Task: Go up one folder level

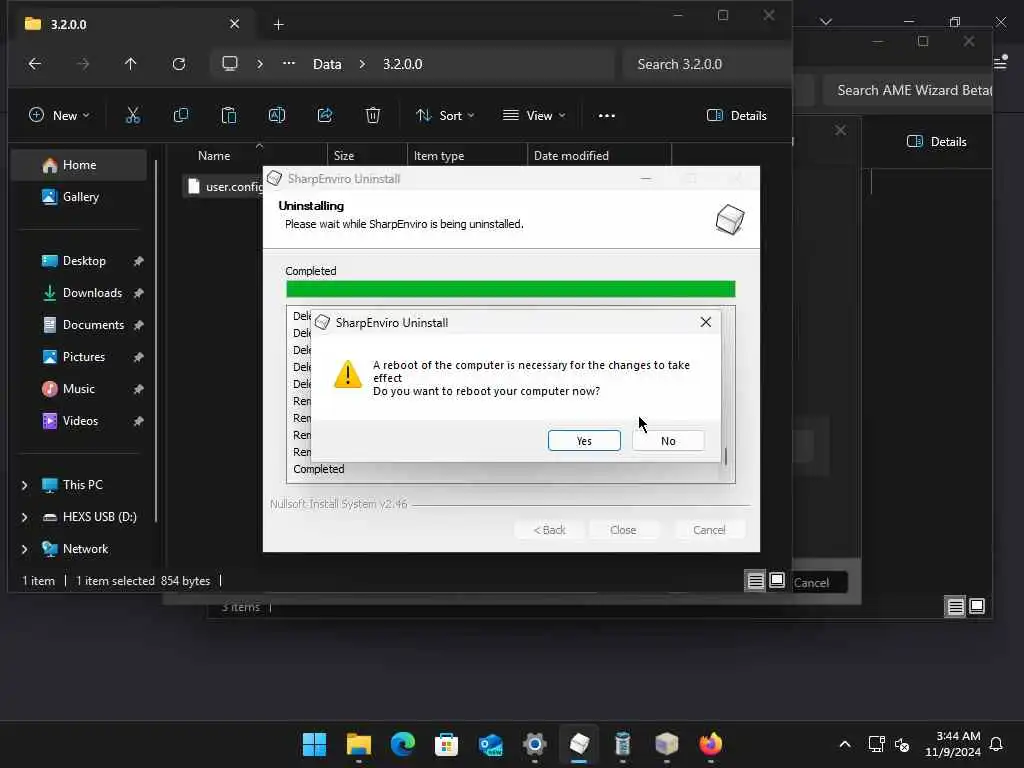Action: [x=131, y=64]
